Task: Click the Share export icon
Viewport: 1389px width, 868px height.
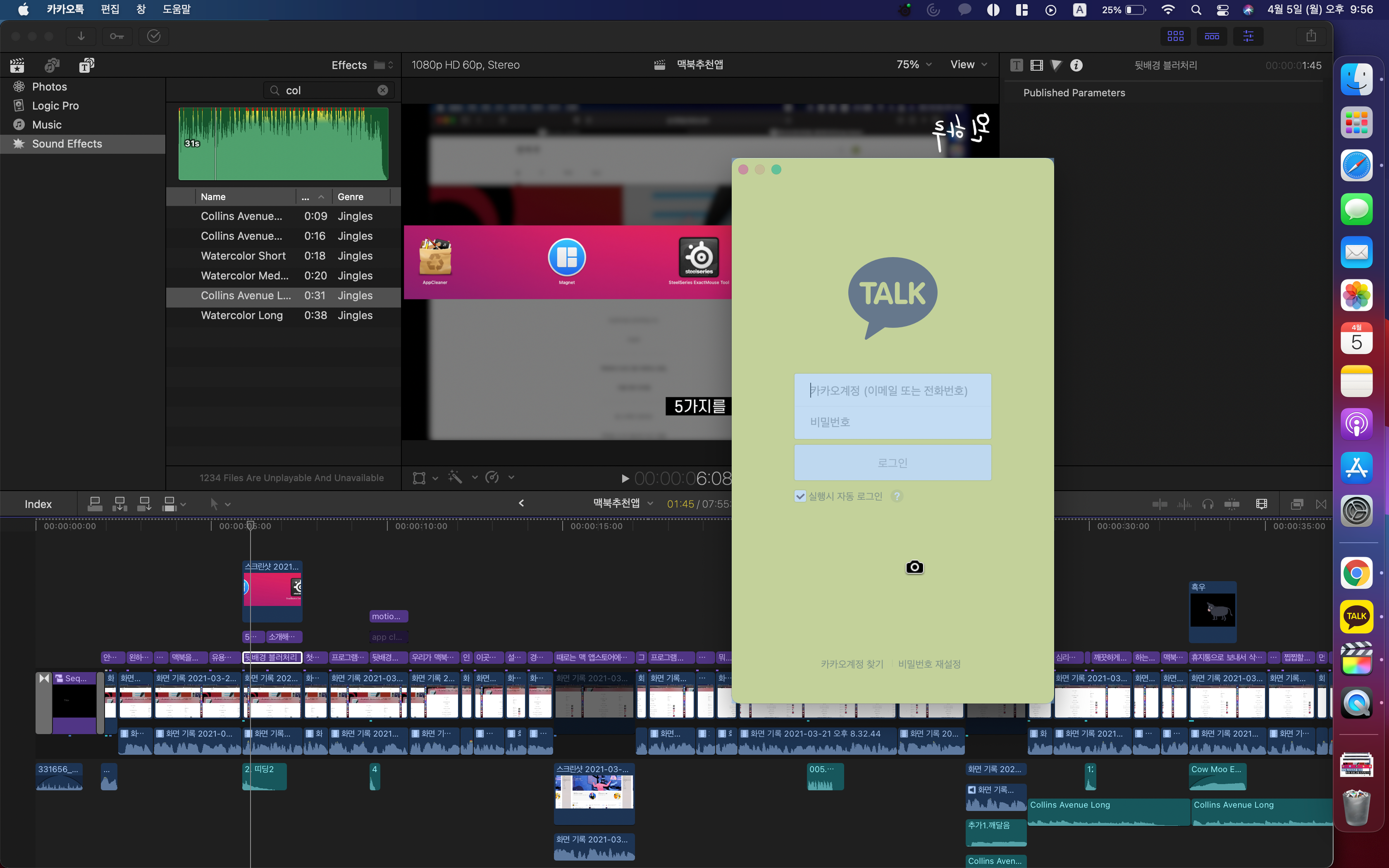Action: point(1311,36)
